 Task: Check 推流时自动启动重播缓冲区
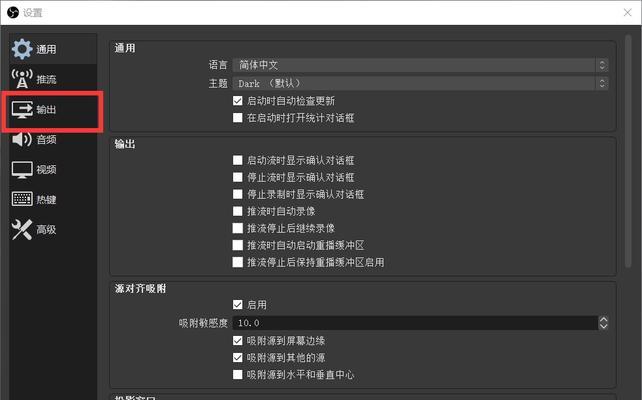(x=237, y=245)
